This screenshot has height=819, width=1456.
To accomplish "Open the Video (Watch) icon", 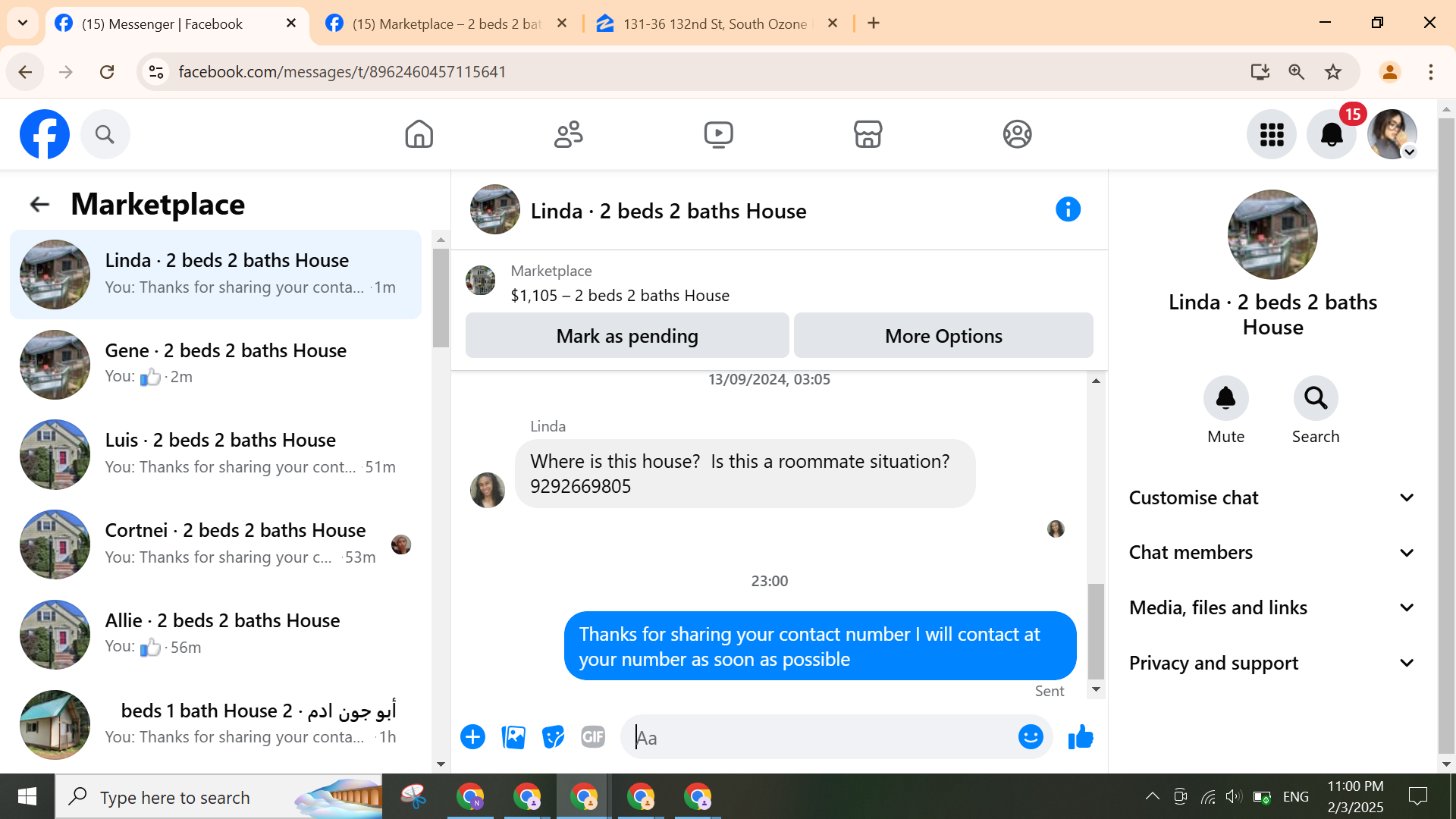I will click(x=718, y=134).
